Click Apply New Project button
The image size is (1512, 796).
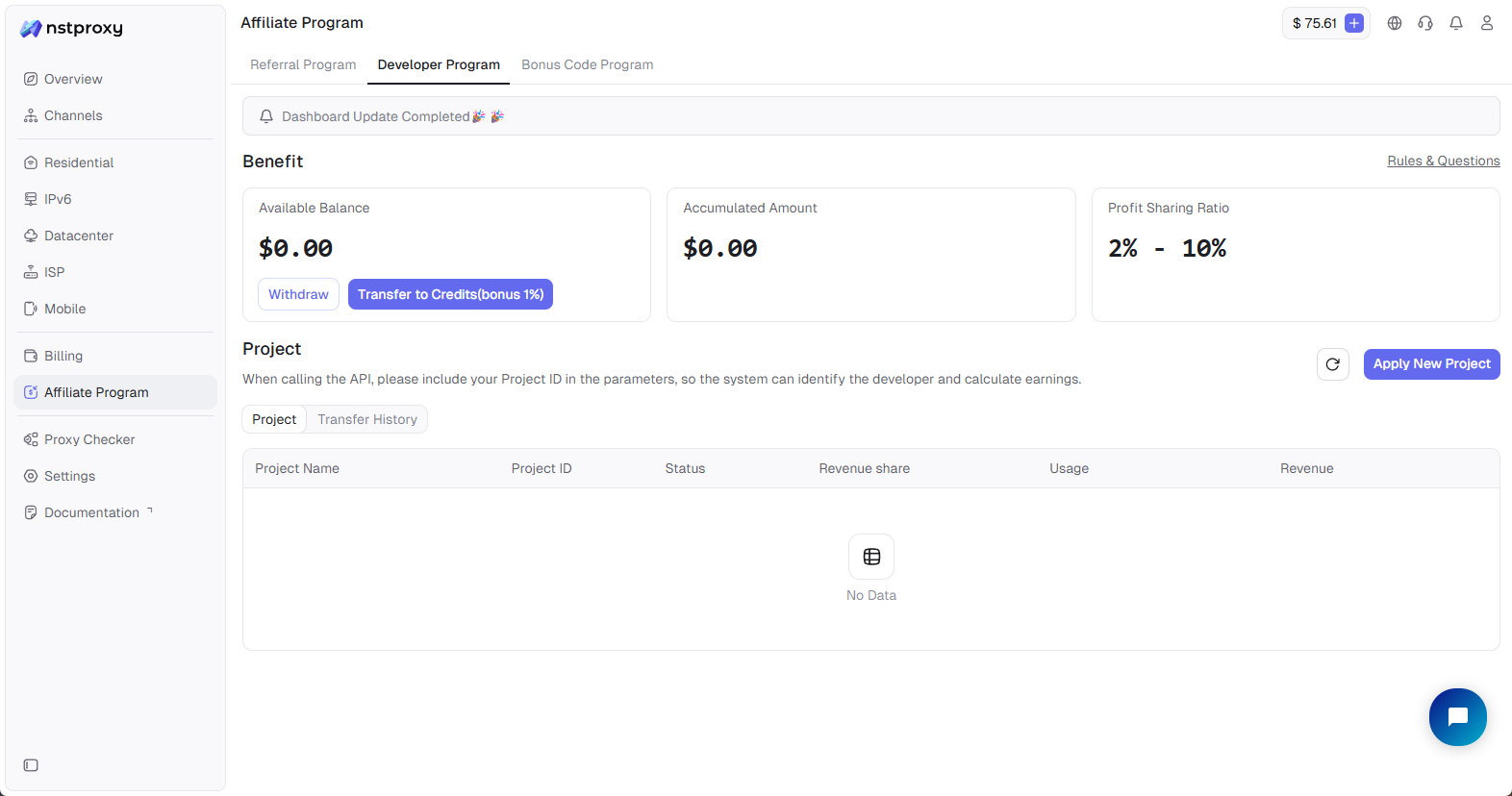(1431, 364)
